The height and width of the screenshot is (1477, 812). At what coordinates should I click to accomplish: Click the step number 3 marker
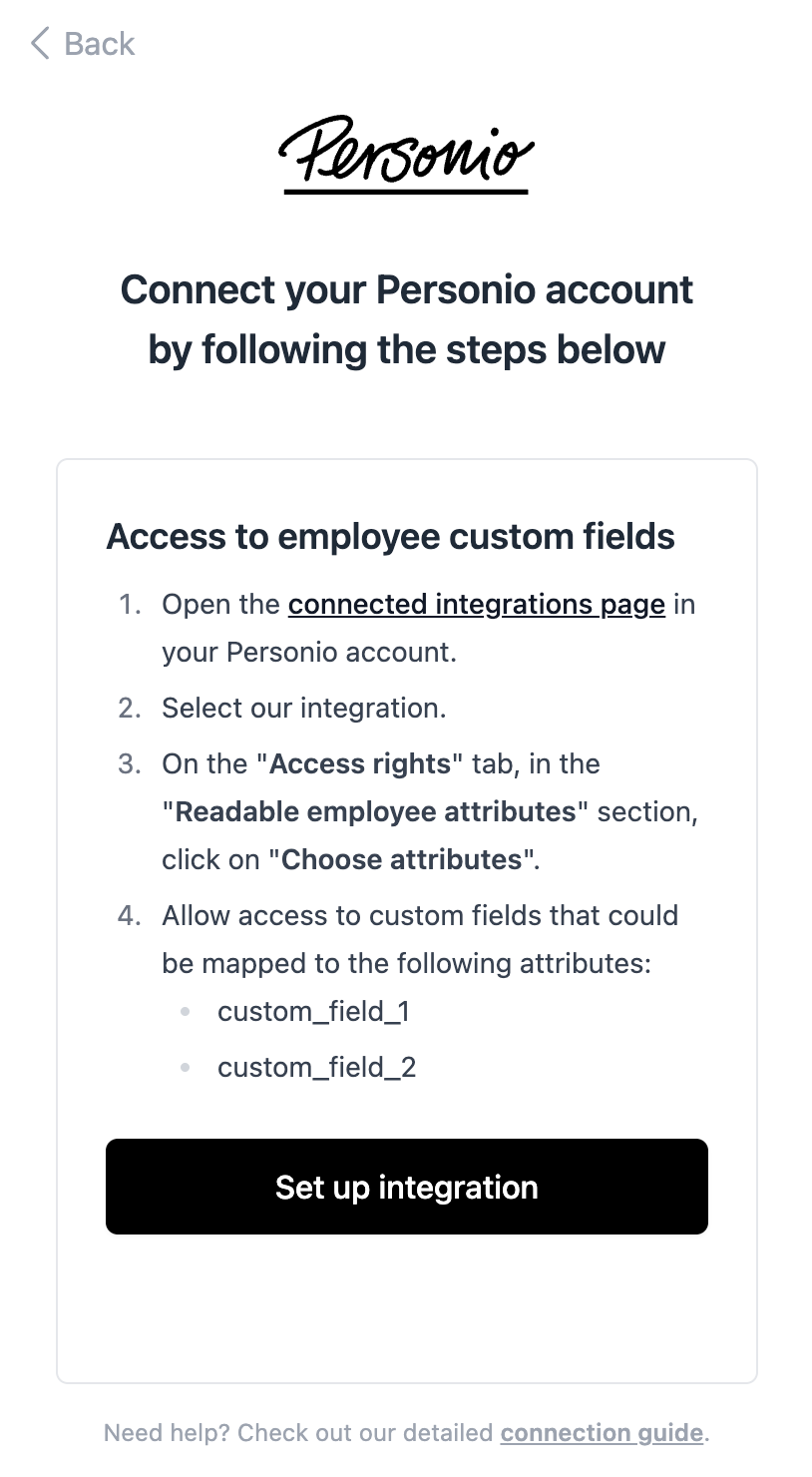(x=130, y=764)
